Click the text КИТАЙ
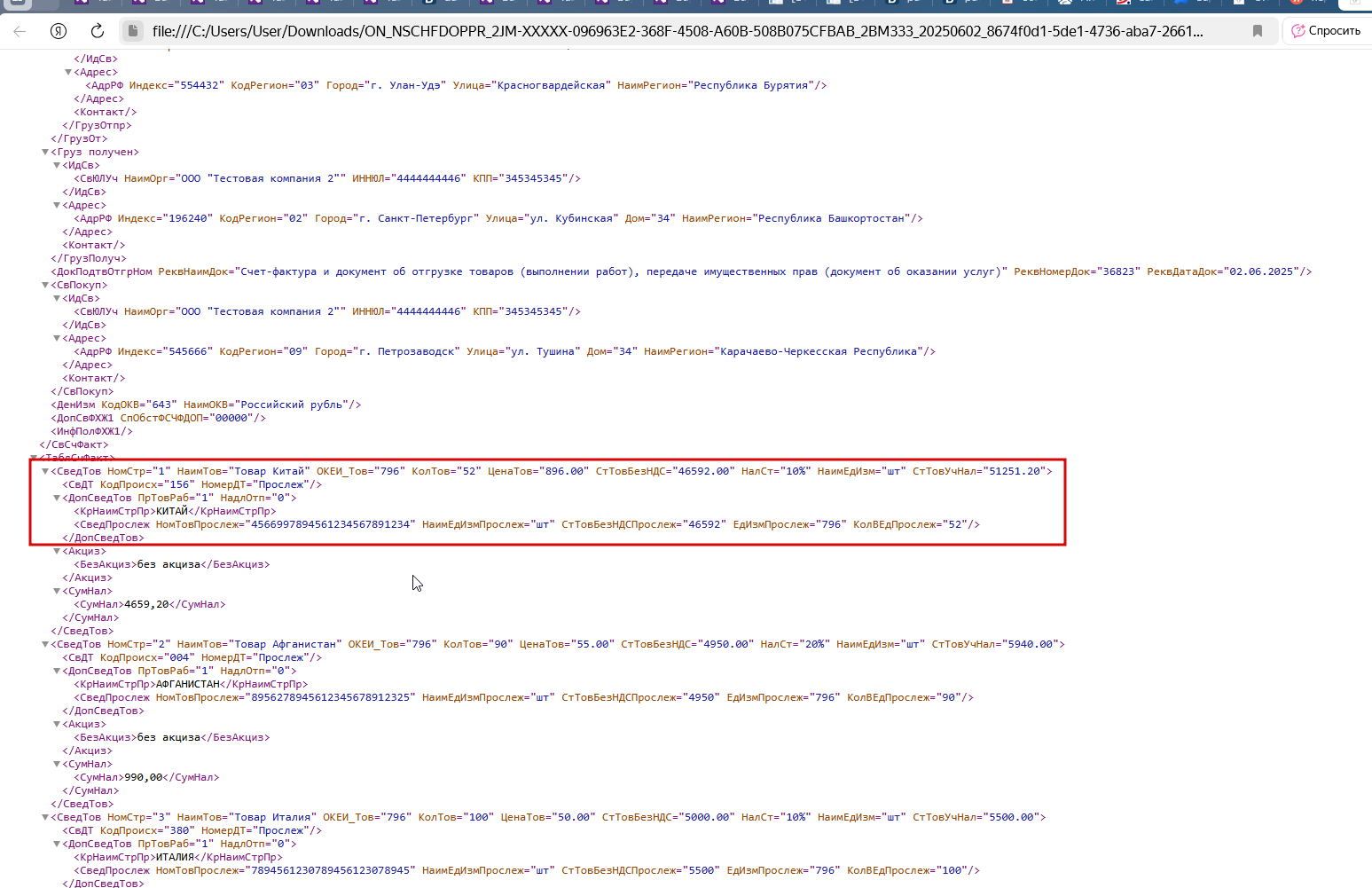1372x888 pixels. click(172, 512)
